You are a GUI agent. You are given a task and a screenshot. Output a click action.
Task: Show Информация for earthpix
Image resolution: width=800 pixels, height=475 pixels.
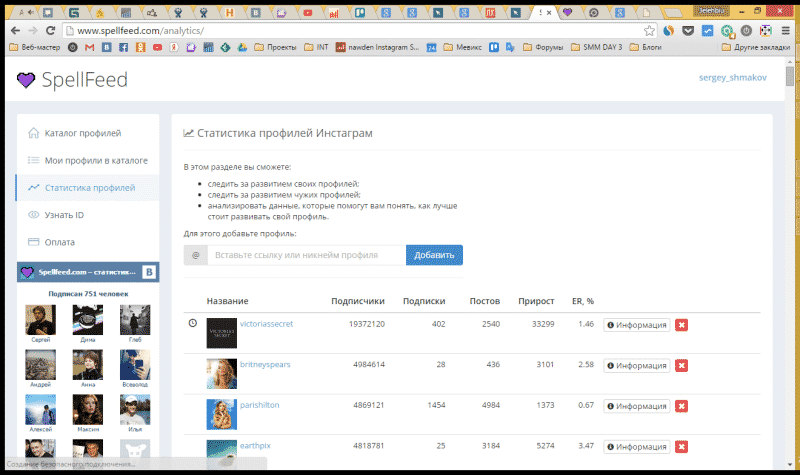point(636,446)
